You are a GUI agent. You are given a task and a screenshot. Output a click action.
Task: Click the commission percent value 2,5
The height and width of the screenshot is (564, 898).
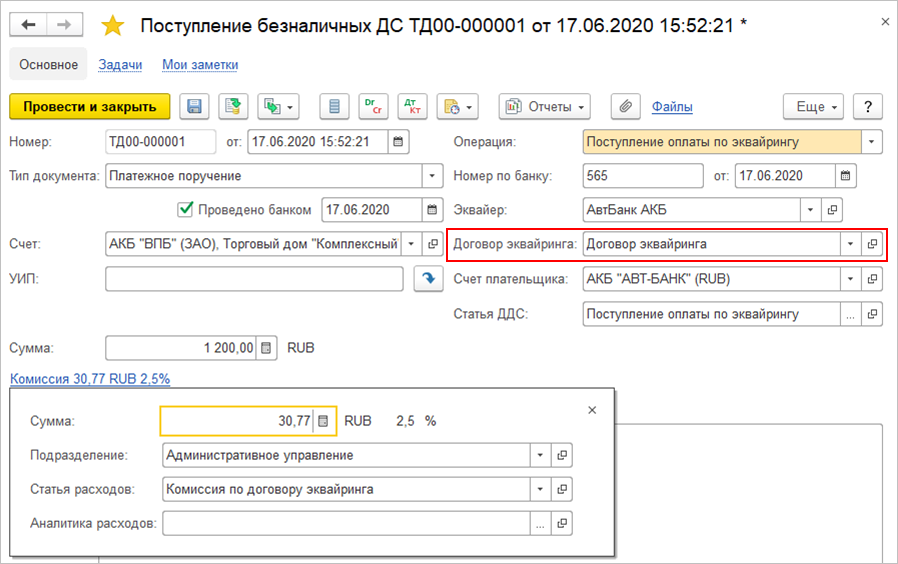pyautogui.click(x=405, y=421)
